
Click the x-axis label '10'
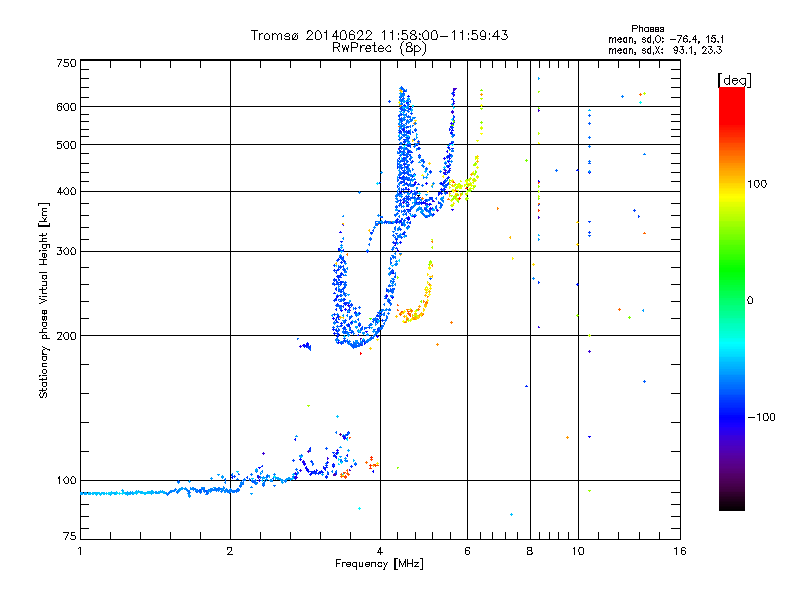click(x=578, y=551)
